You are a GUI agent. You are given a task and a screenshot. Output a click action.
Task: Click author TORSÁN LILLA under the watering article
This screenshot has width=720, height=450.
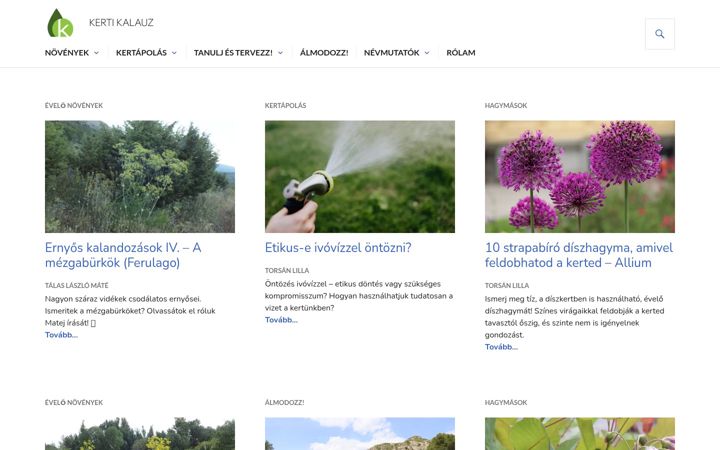287,270
